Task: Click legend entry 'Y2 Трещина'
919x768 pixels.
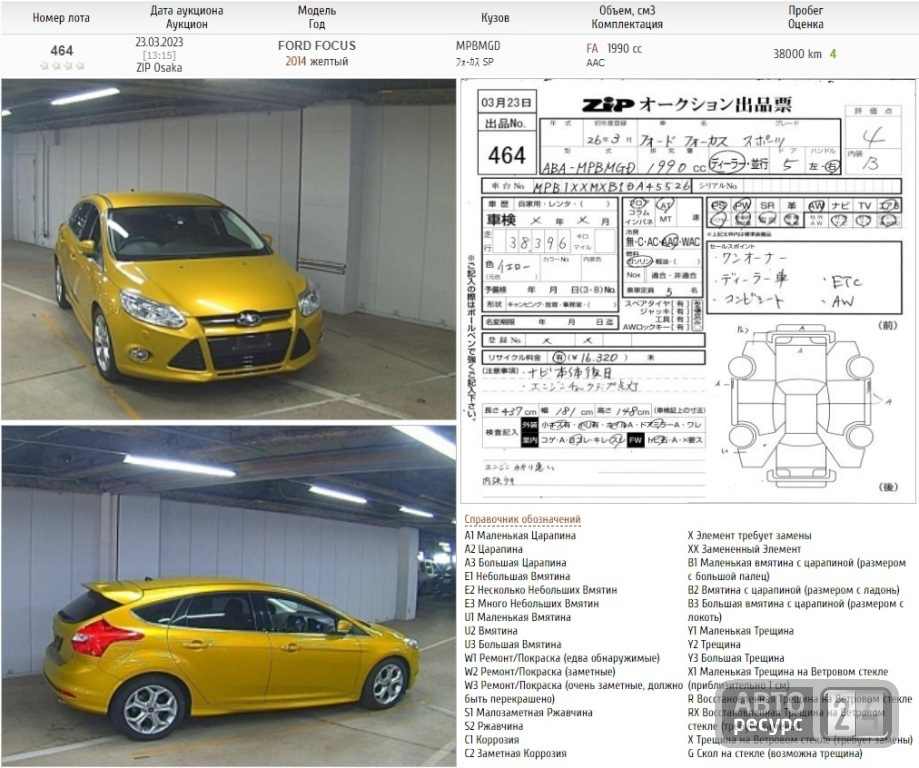Action: [714, 644]
